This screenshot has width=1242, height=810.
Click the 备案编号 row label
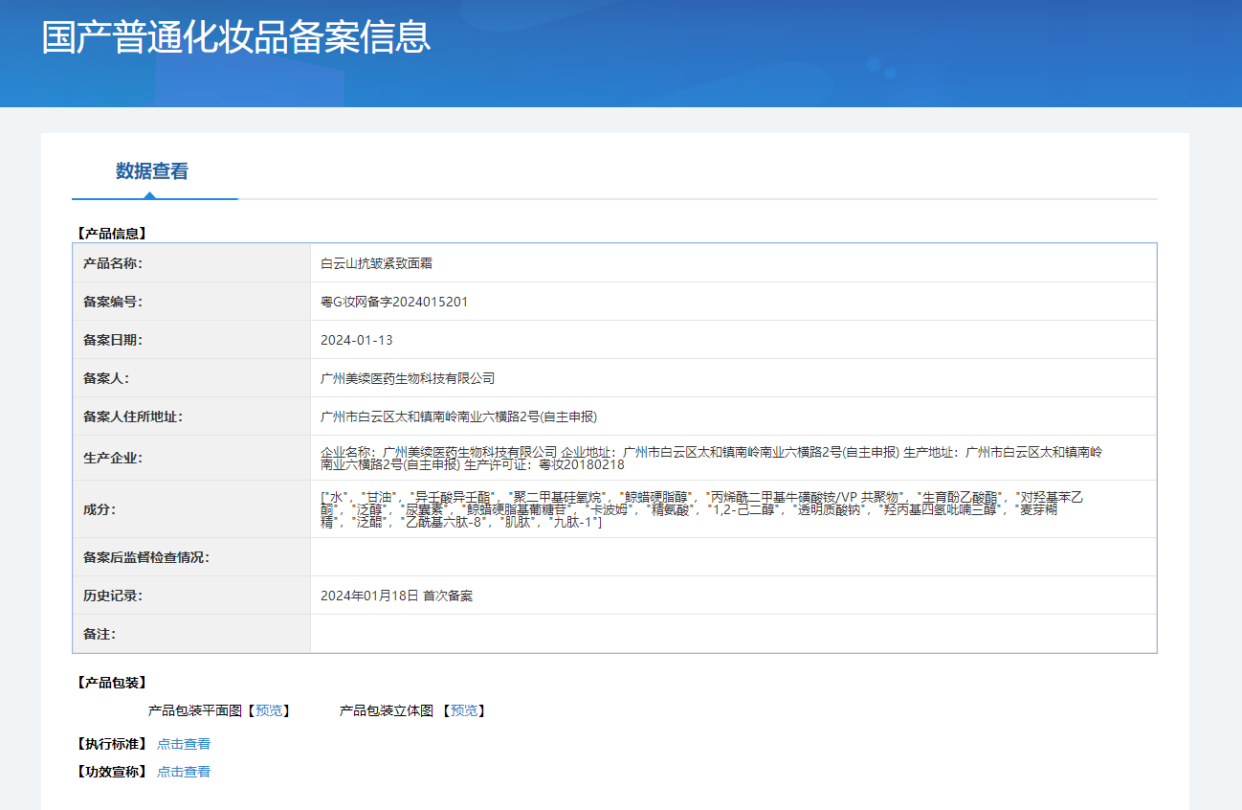pyautogui.click(x=113, y=302)
